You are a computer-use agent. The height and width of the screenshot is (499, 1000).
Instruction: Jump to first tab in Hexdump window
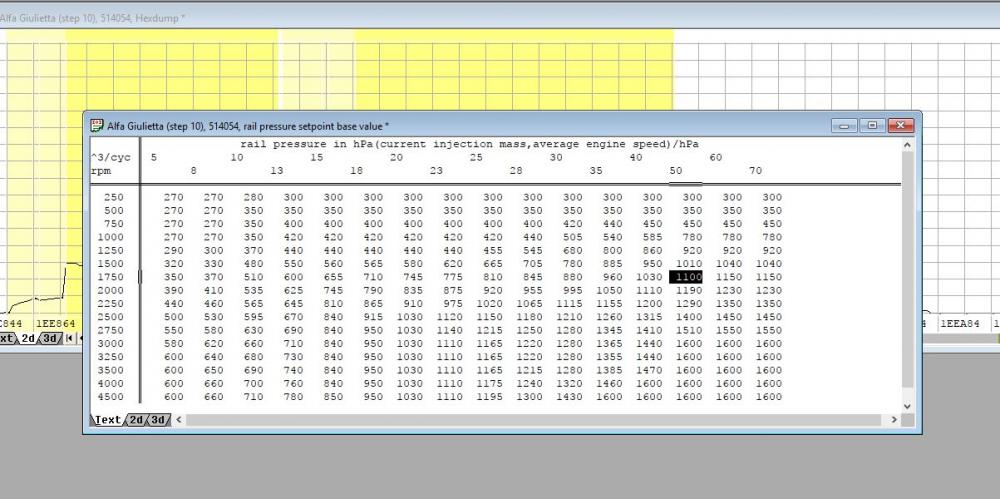pos(67,339)
